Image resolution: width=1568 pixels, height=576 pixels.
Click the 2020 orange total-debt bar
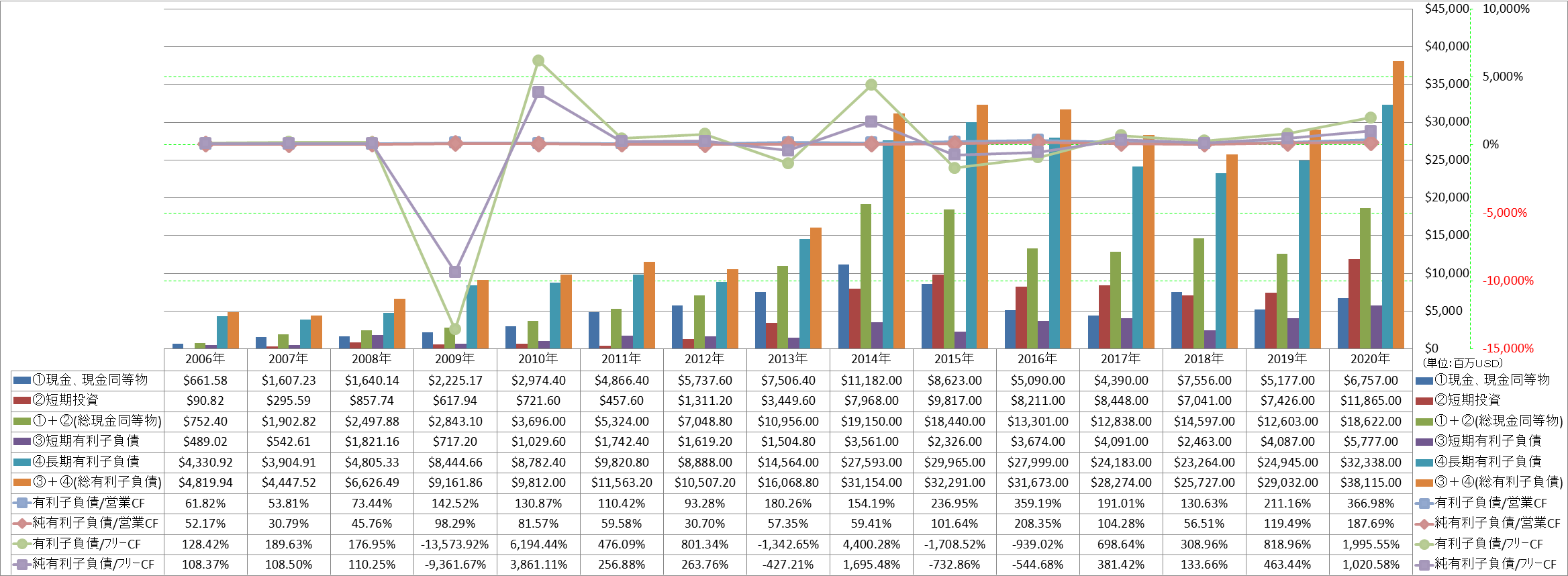coord(1398,205)
